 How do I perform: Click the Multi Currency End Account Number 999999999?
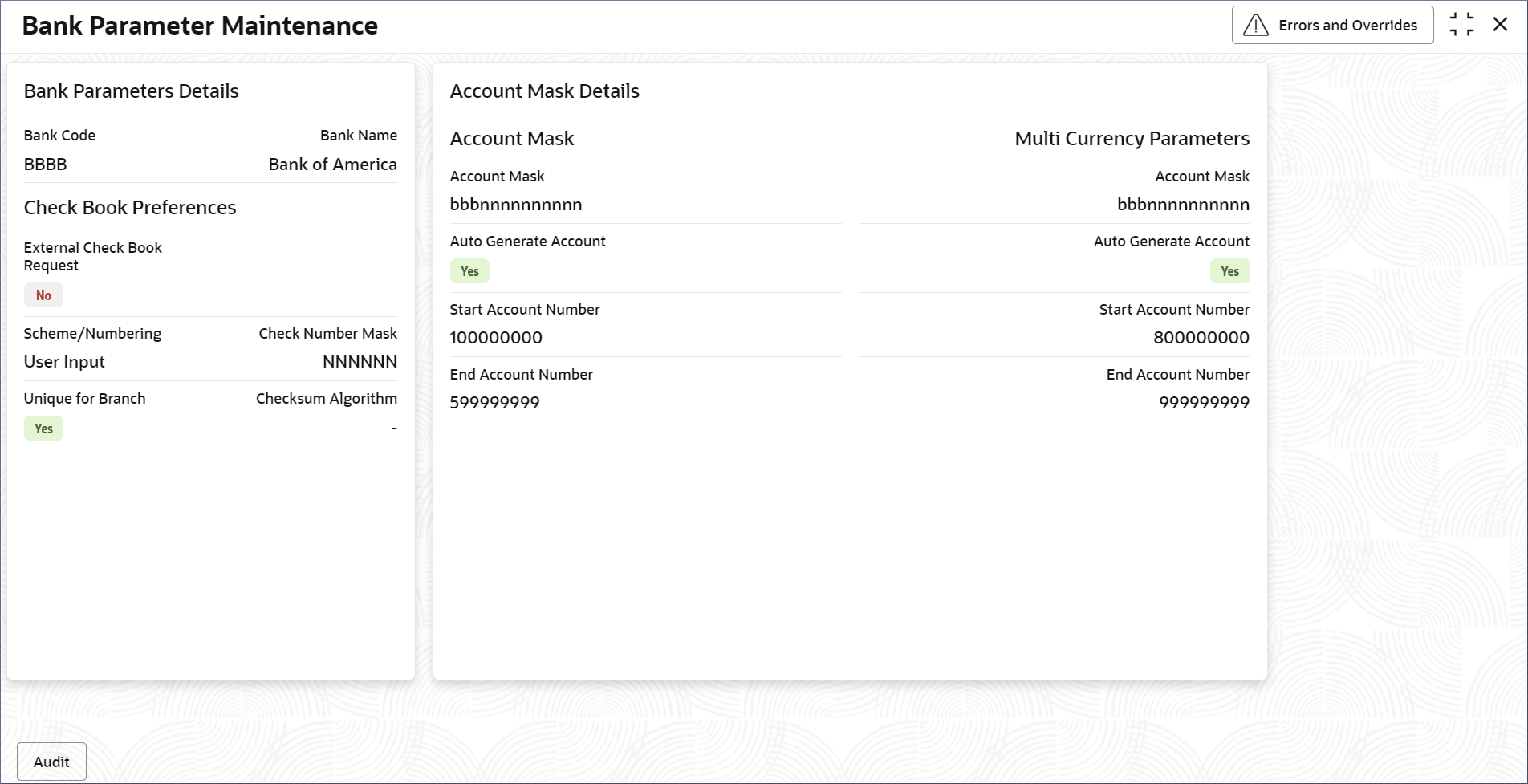coord(1204,403)
